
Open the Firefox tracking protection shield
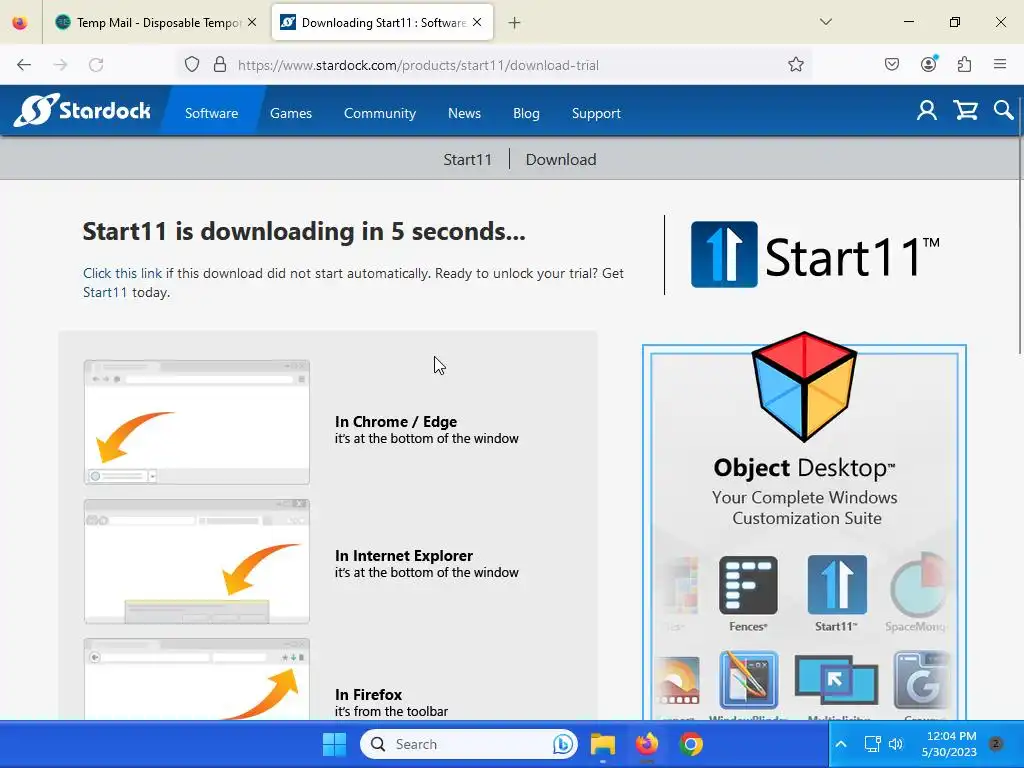(191, 65)
